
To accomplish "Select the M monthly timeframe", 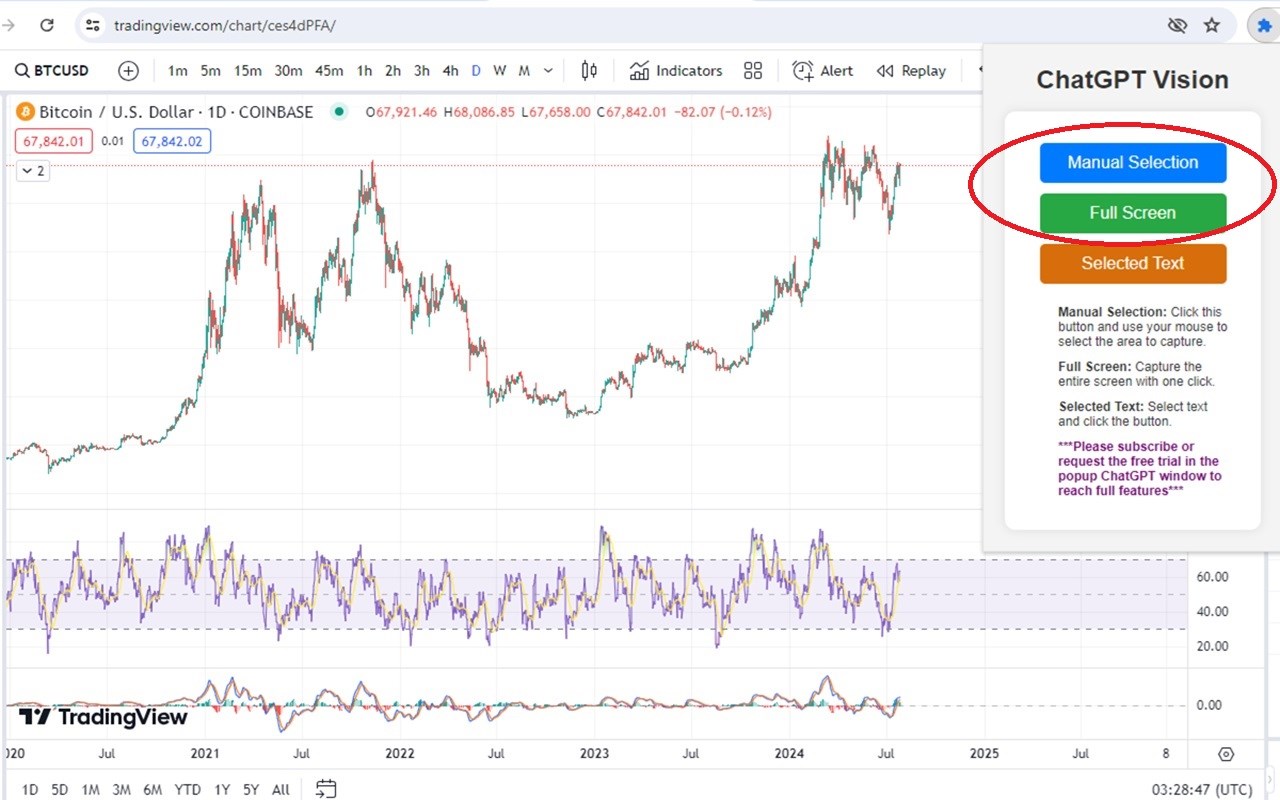I will [x=524, y=71].
